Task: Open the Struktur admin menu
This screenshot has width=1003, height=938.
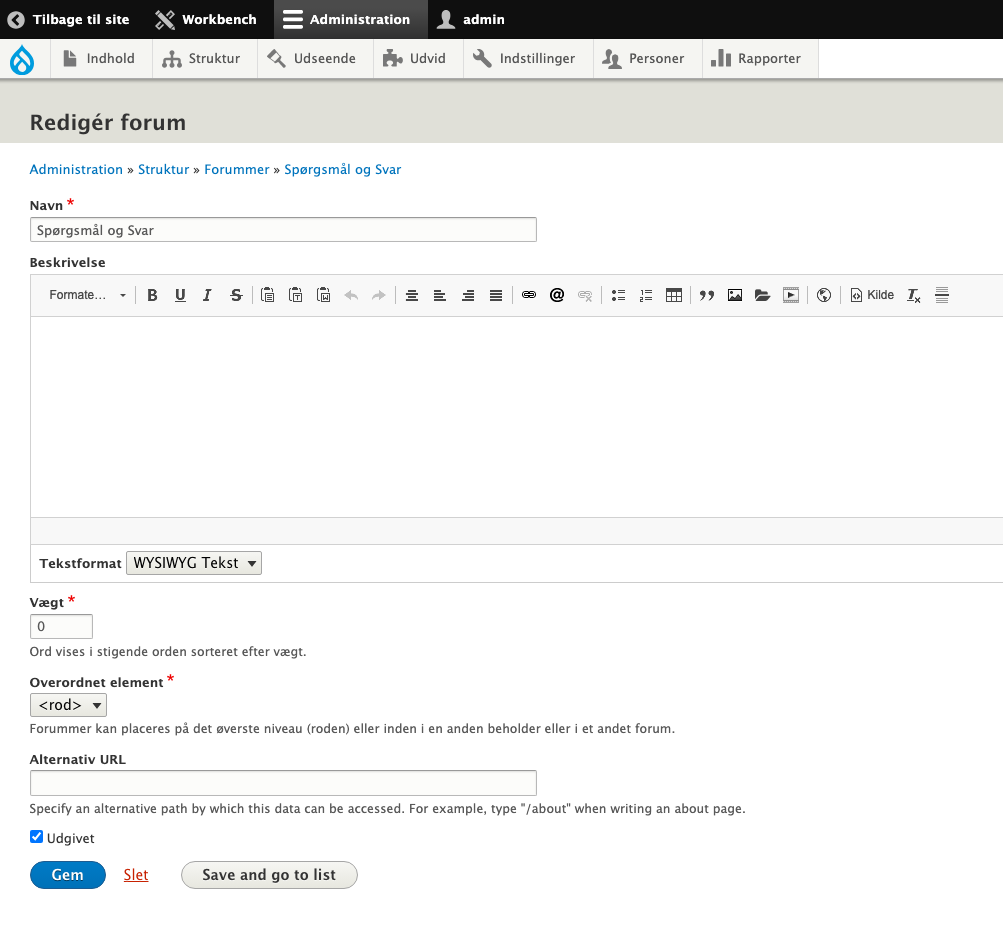Action: point(204,58)
